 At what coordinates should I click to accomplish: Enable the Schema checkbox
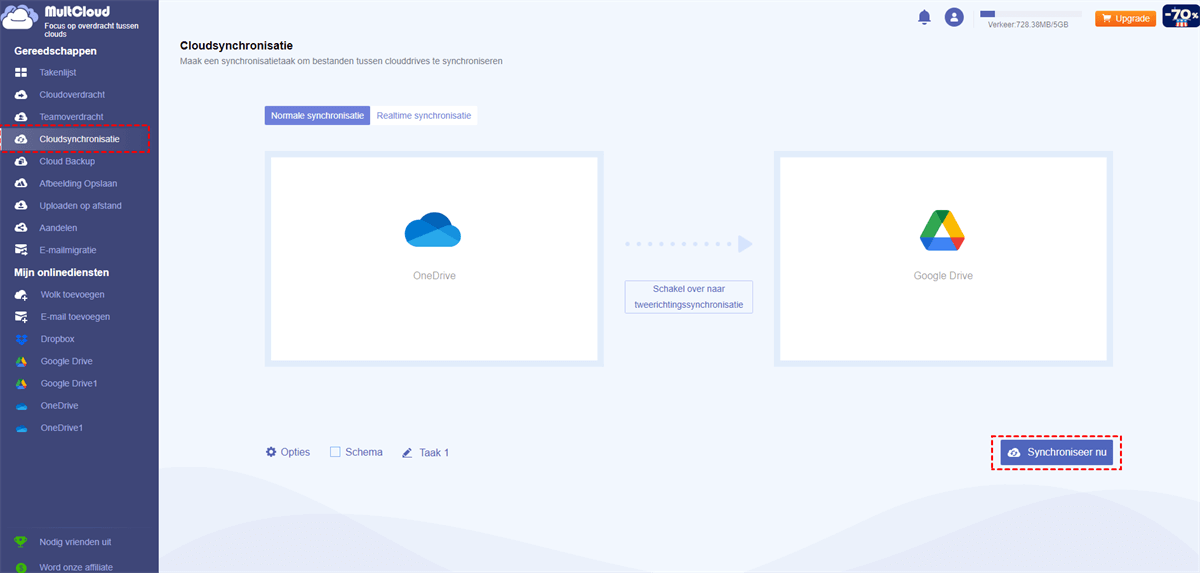[x=335, y=452]
